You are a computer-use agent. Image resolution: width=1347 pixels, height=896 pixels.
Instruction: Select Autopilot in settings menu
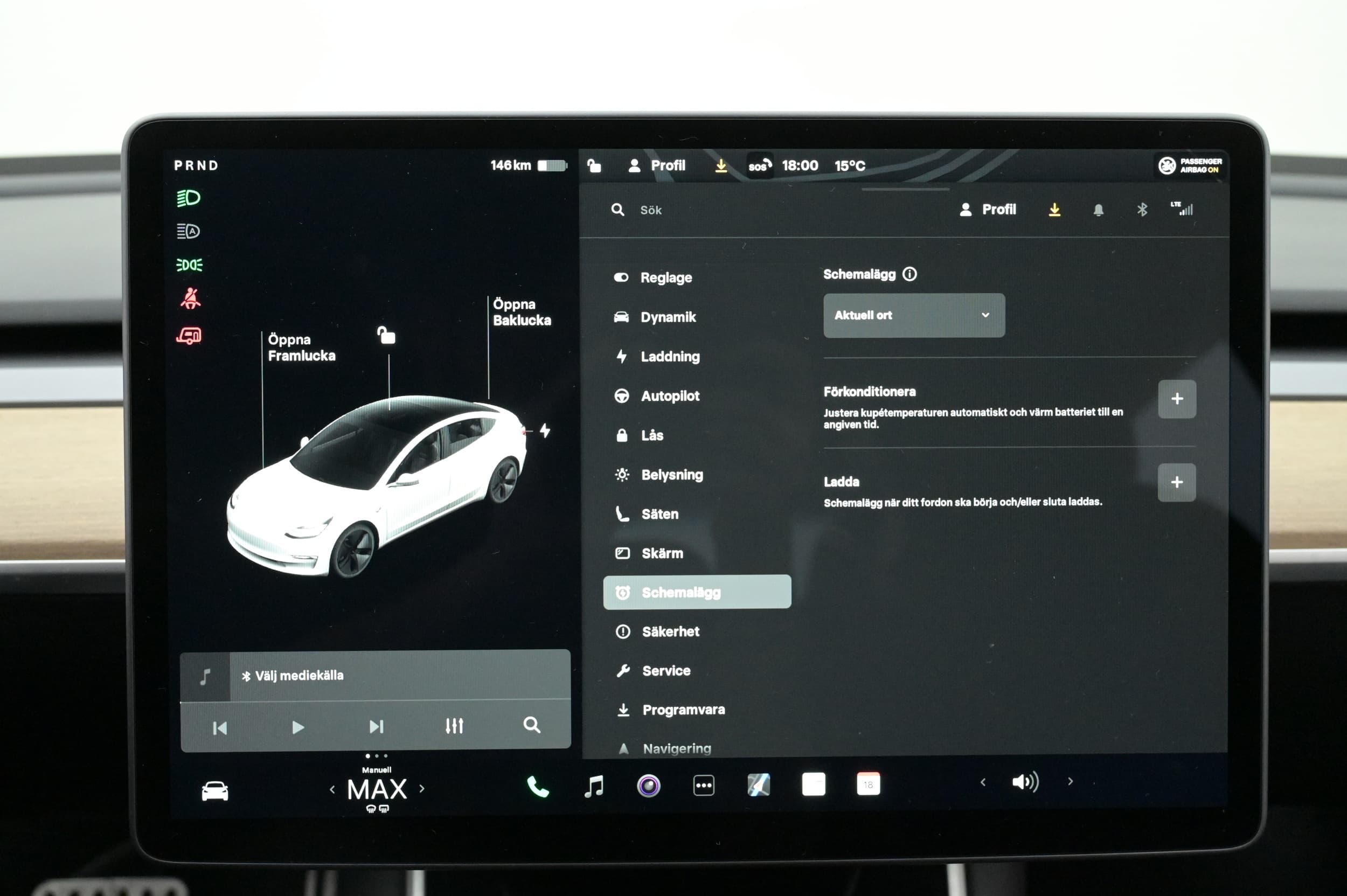pos(669,396)
